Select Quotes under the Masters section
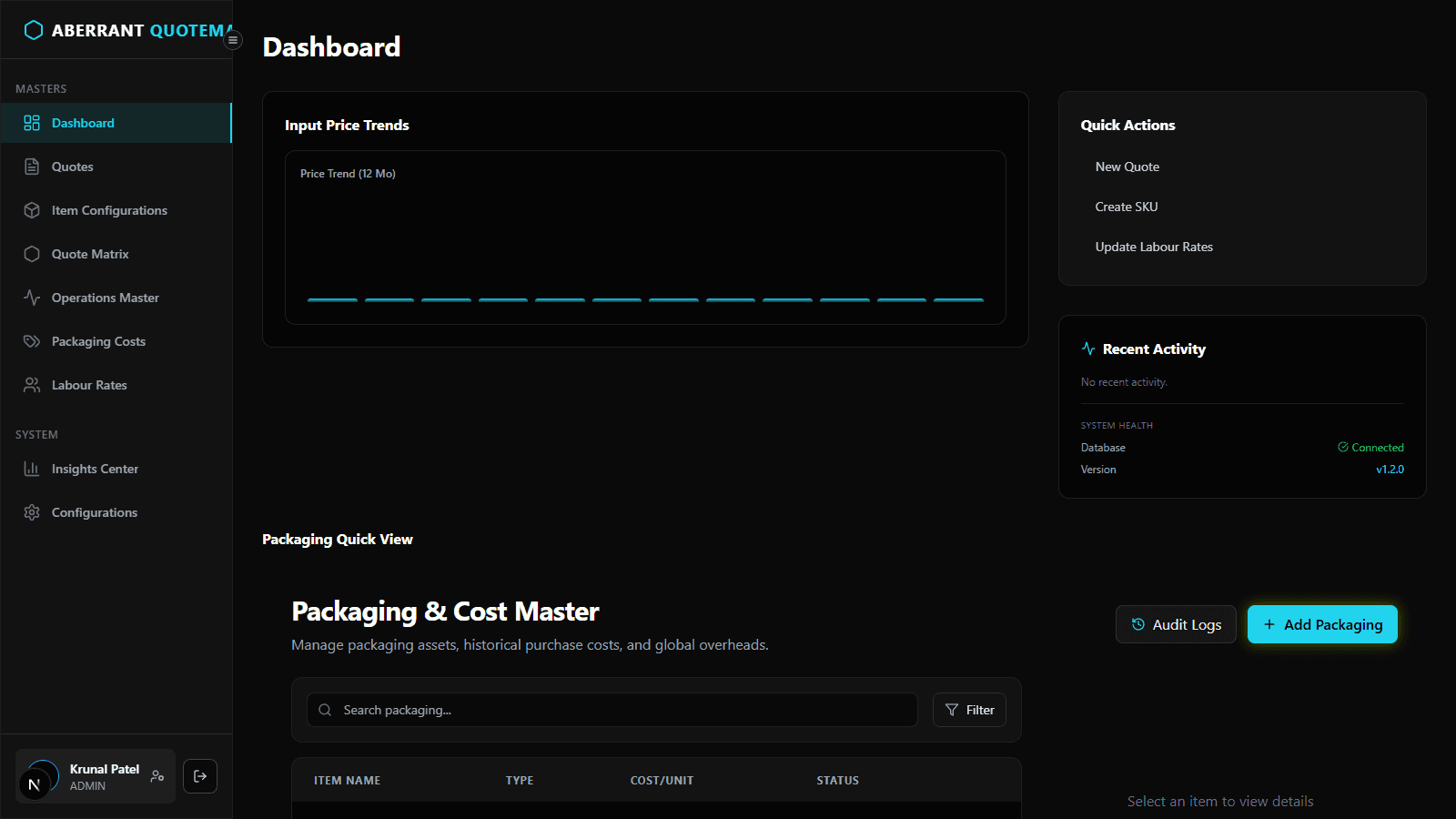This screenshot has width=1456, height=819. 72,166
